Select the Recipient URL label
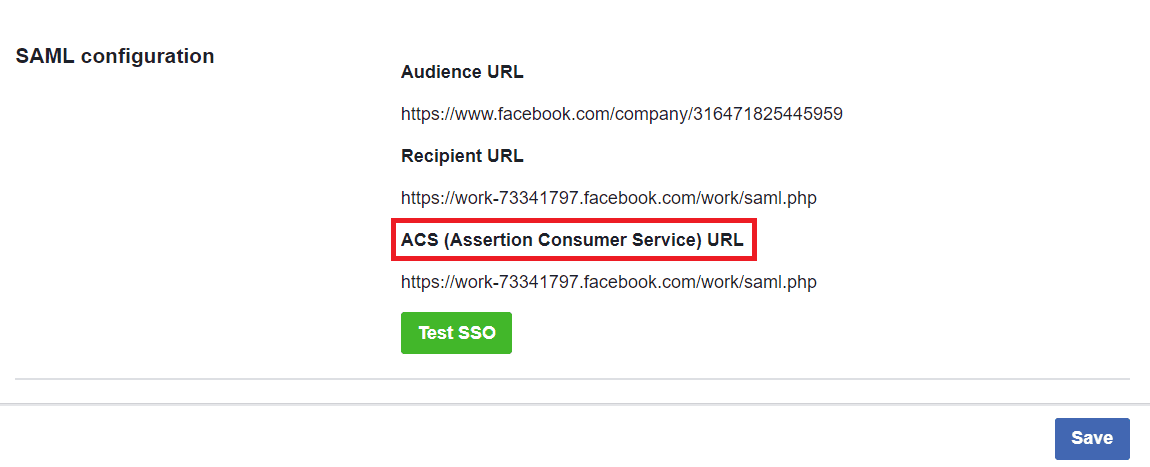 pyautogui.click(x=462, y=156)
